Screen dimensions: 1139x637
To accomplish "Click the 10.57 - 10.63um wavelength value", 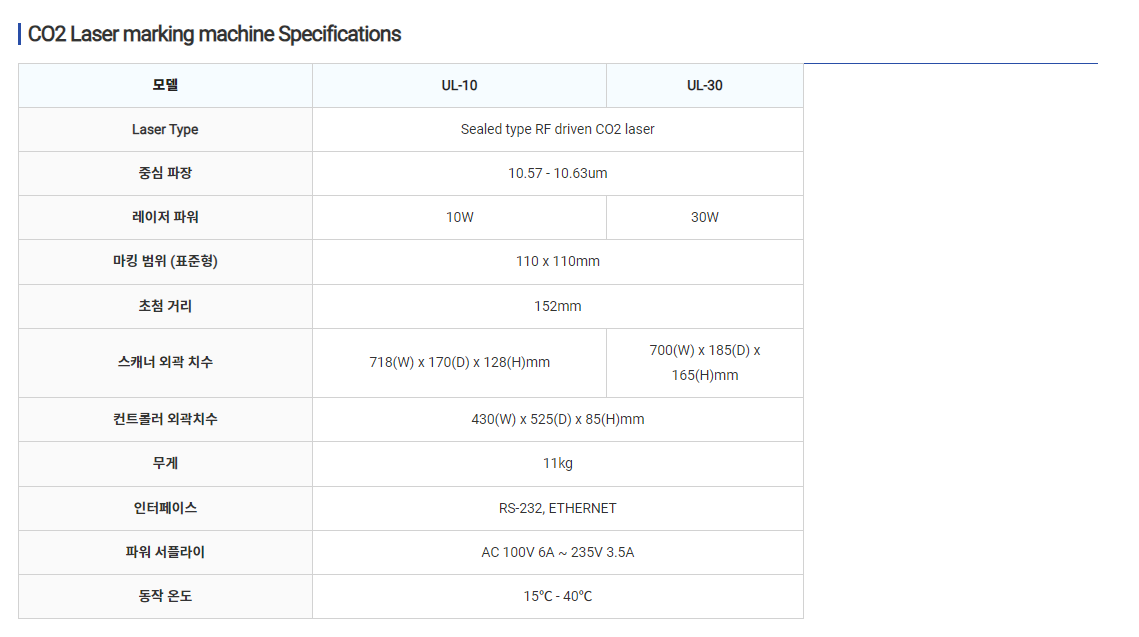I will coord(557,173).
